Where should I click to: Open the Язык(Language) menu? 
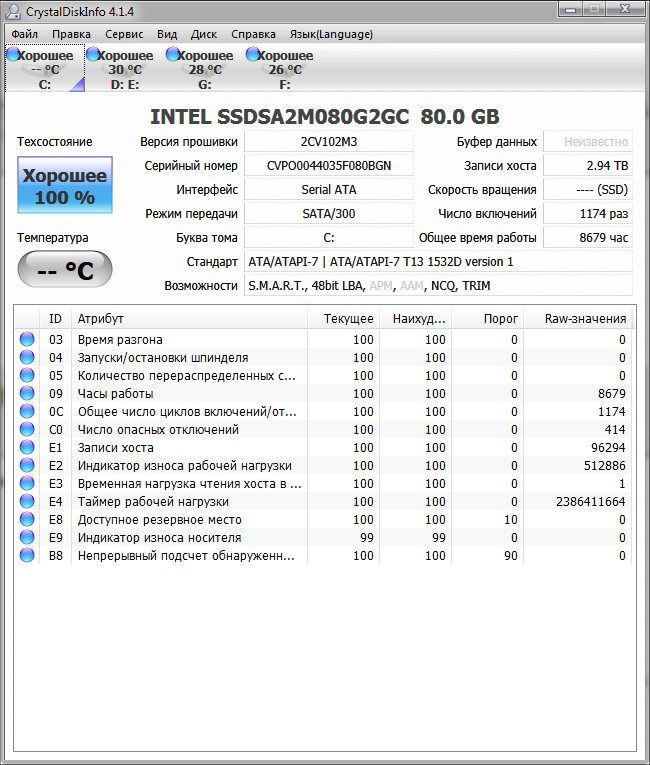click(331, 34)
